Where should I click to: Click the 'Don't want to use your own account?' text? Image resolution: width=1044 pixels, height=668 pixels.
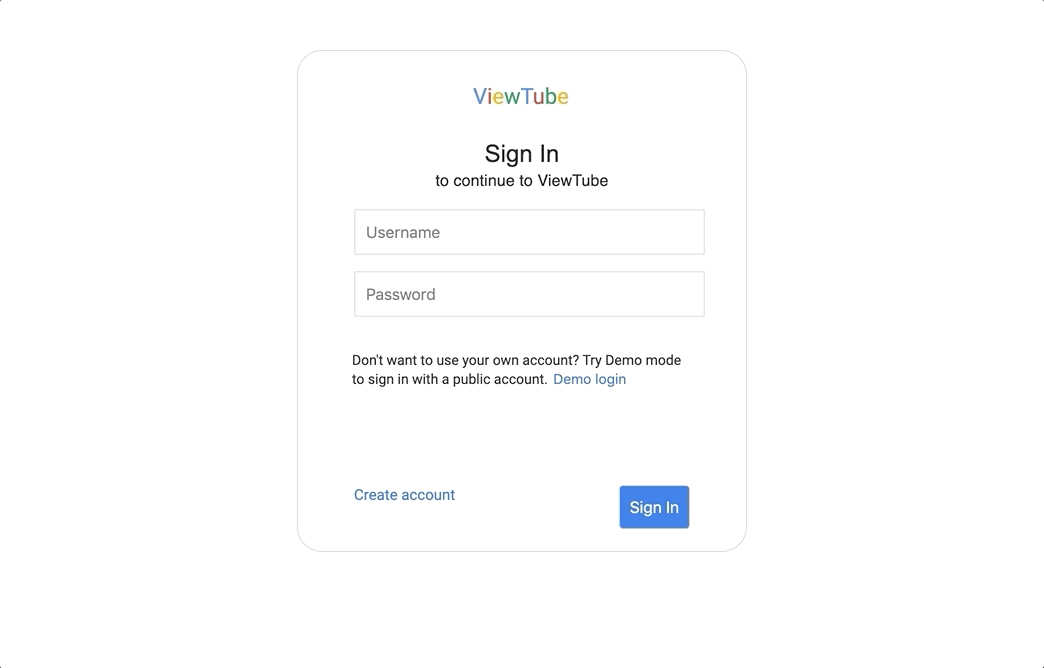tap(465, 360)
